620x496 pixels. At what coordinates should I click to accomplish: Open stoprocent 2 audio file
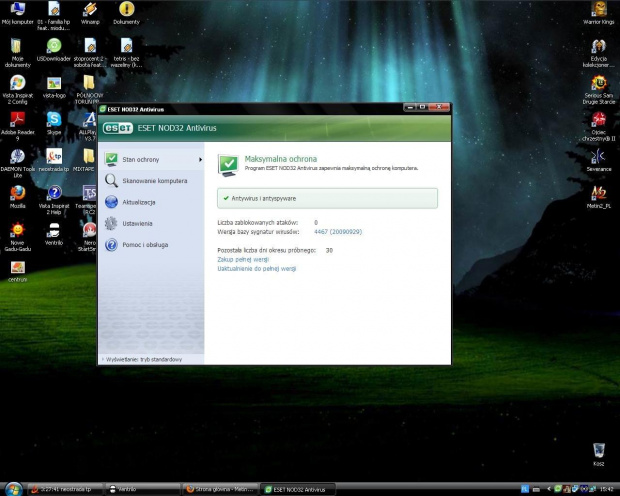coord(90,53)
